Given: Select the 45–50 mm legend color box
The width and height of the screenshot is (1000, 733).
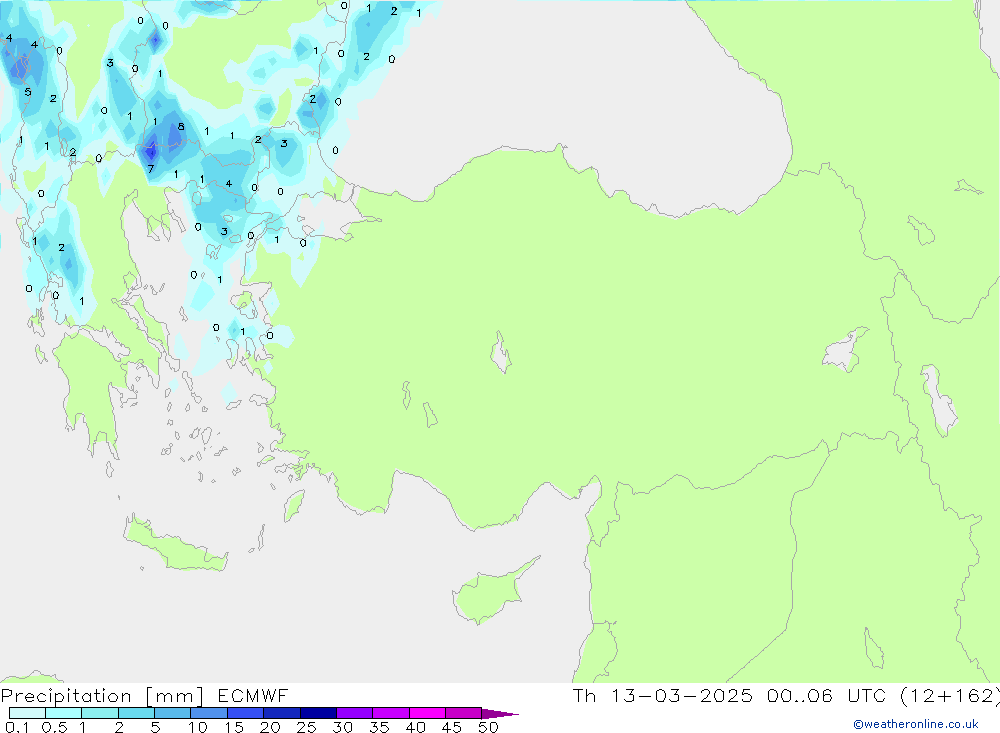Looking at the screenshot, I should click(463, 713).
